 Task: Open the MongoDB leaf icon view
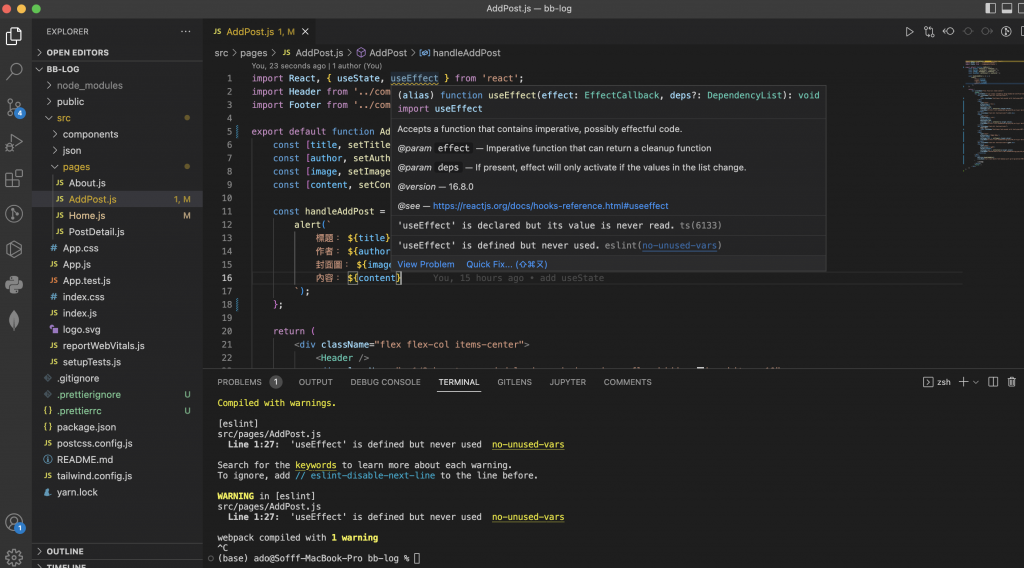pyautogui.click(x=14, y=321)
